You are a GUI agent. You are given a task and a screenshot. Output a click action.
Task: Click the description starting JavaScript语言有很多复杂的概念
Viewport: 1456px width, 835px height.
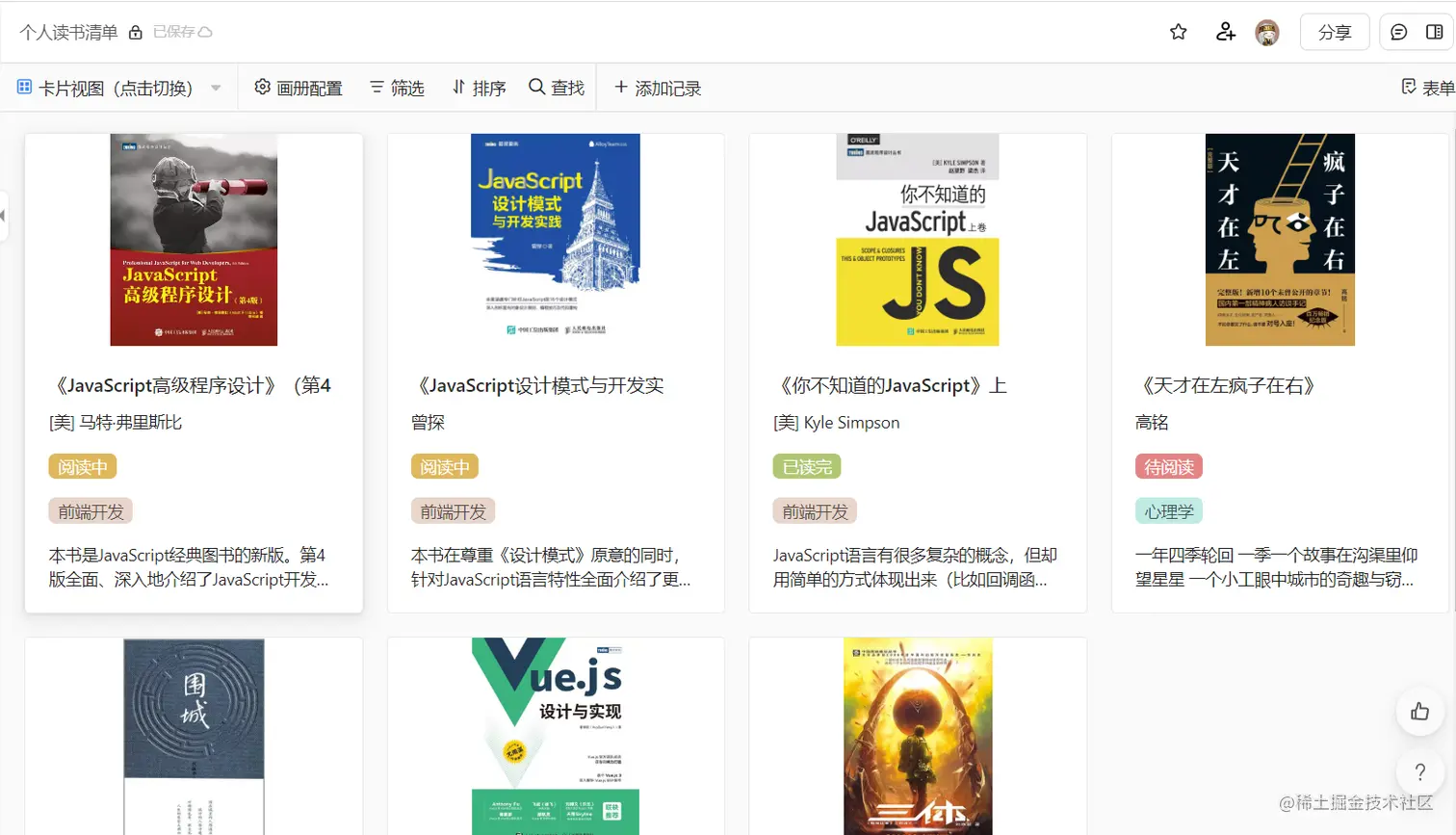coord(916,567)
